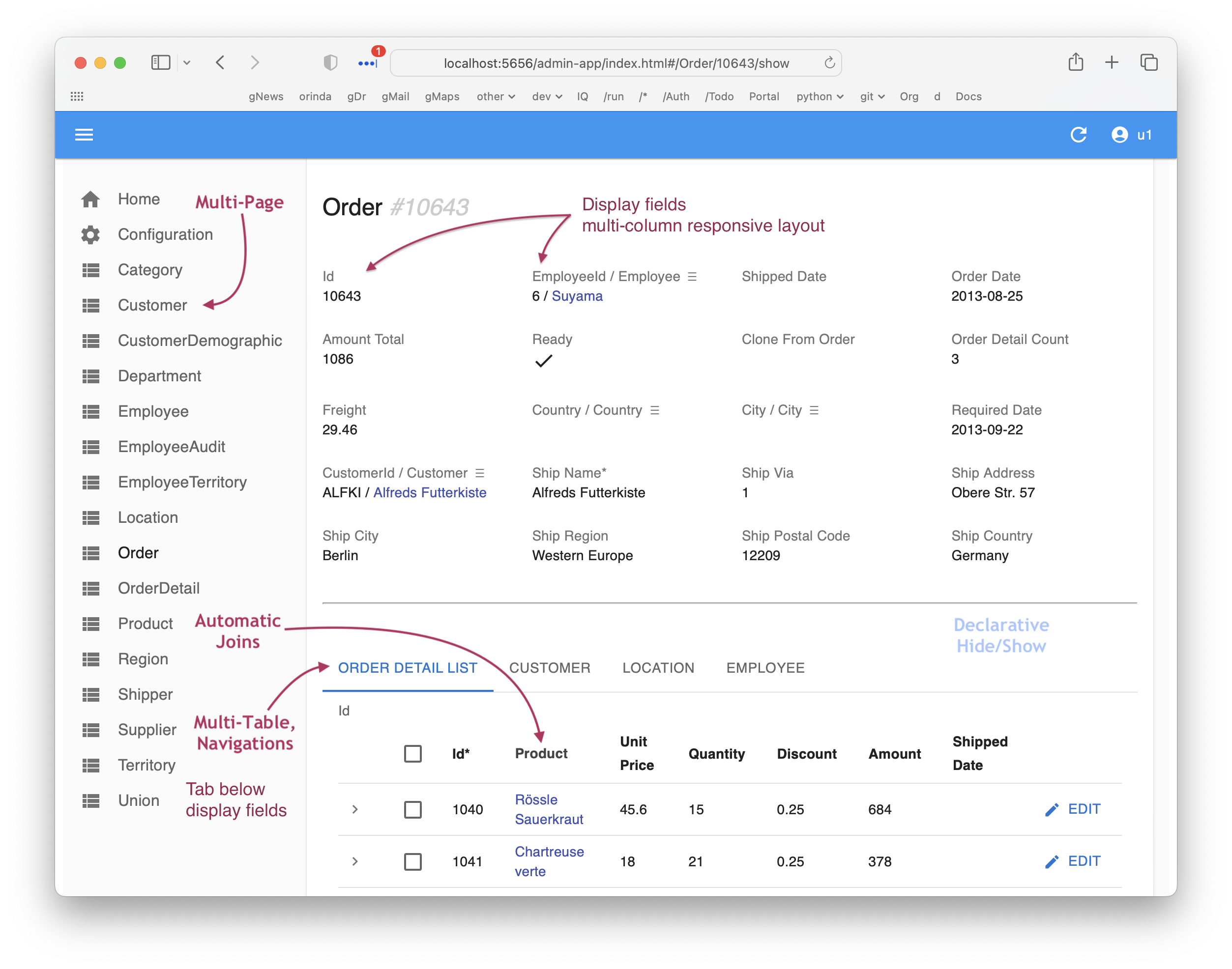Open the 'python' bookmarks dropdown
This screenshot has width=1232, height=969.
pyautogui.click(x=820, y=96)
